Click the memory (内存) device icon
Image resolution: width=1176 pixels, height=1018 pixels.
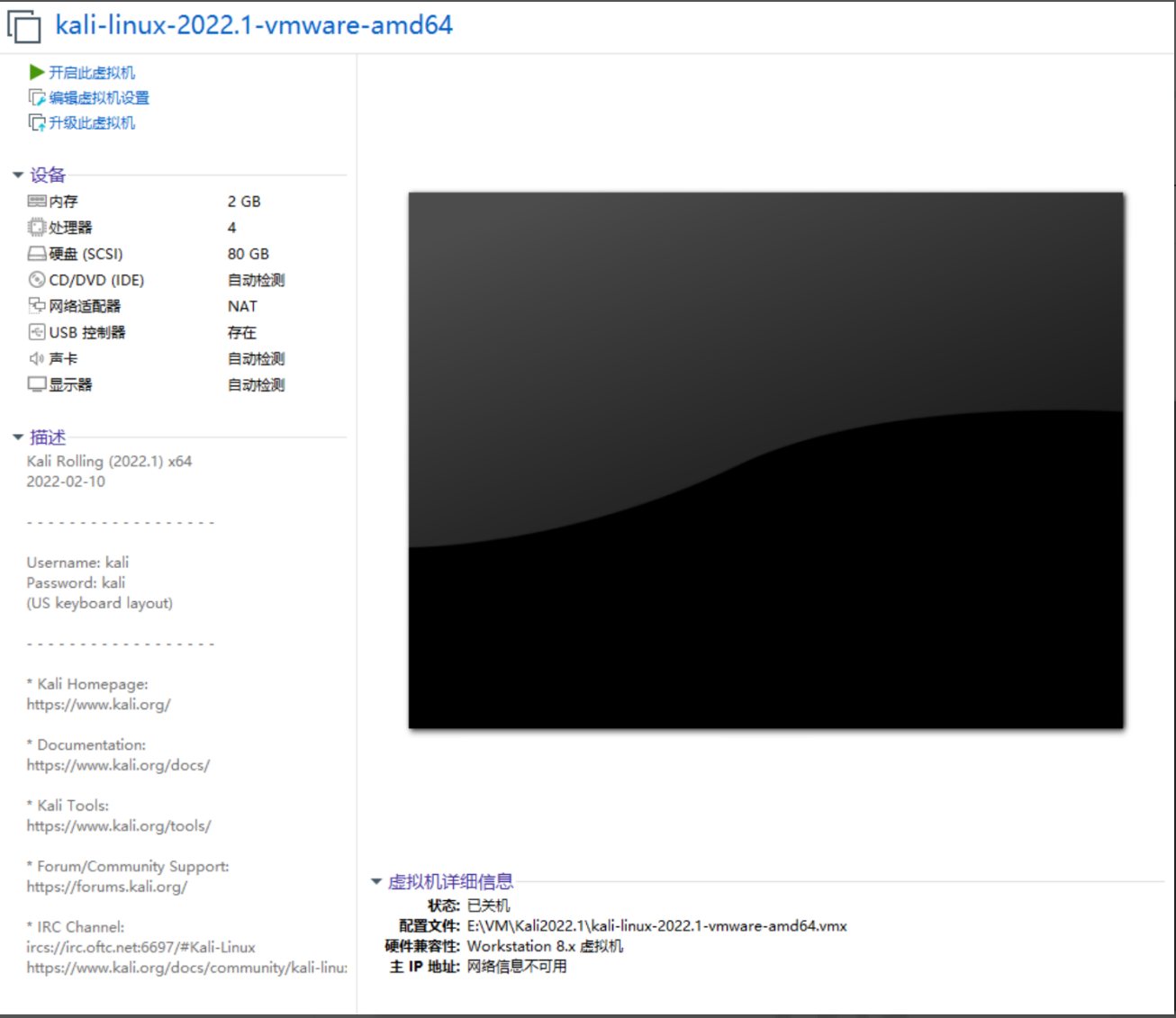pyautogui.click(x=36, y=201)
